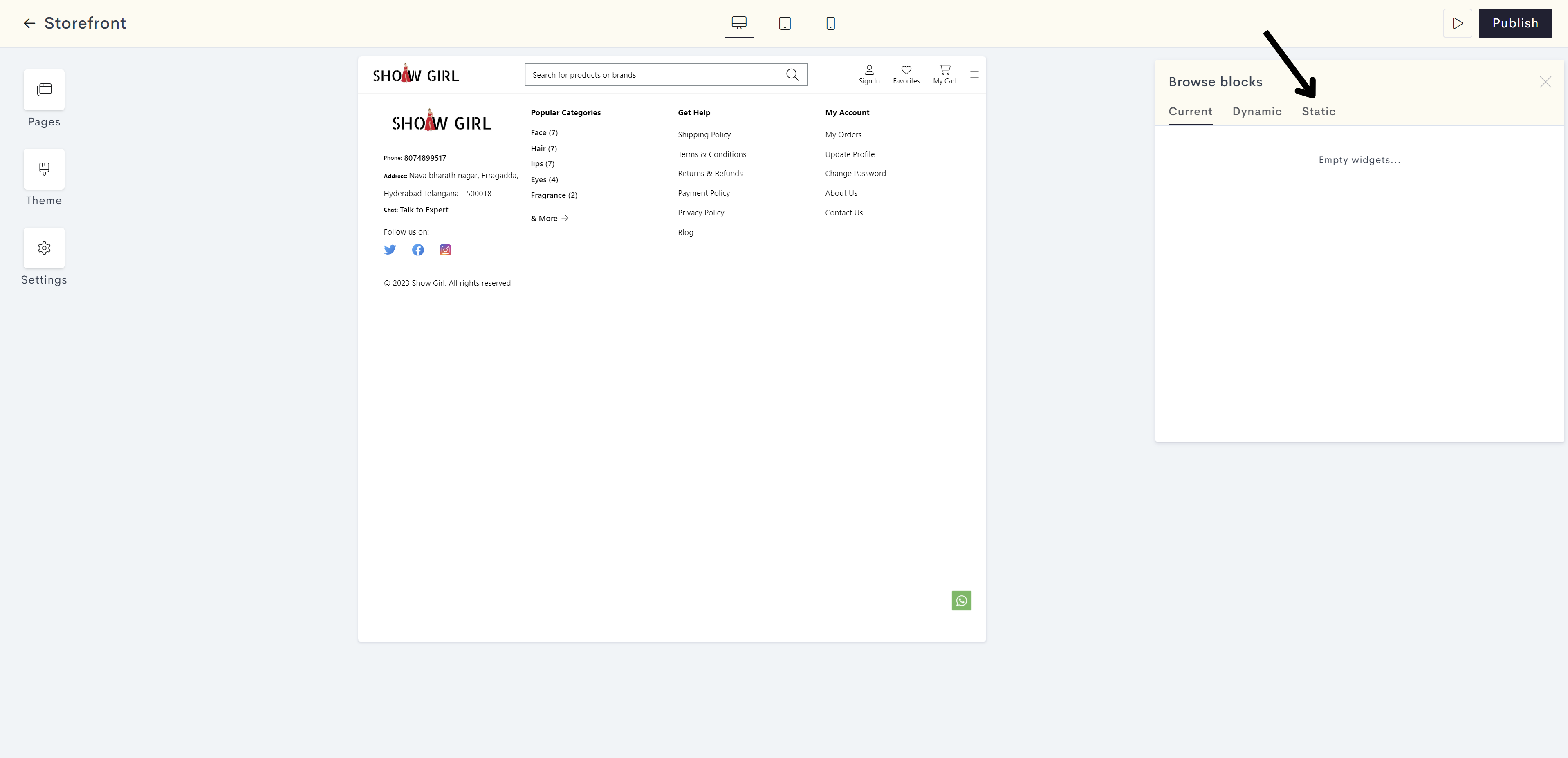This screenshot has width=1568, height=758.
Task: Open My Orders link
Action: pos(843,134)
